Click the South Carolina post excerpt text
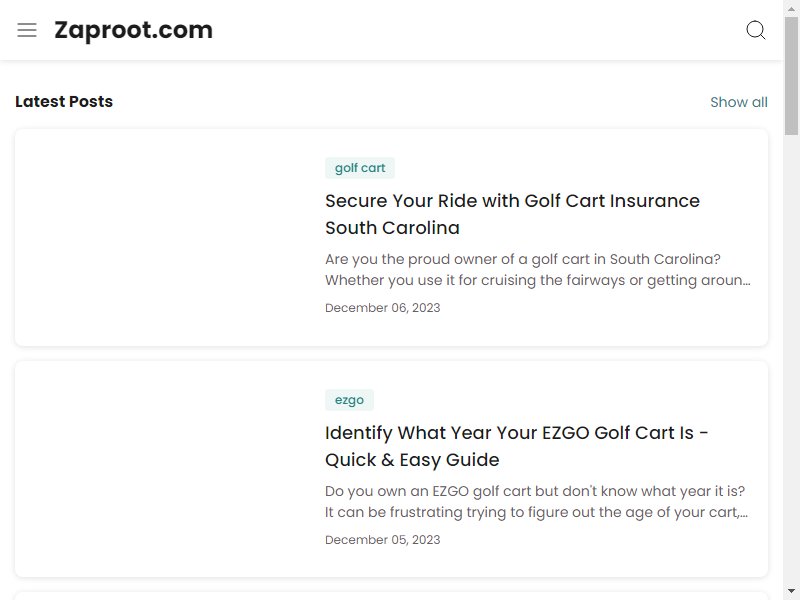Screen dimensions: 800x600 click(x=538, y=269)
